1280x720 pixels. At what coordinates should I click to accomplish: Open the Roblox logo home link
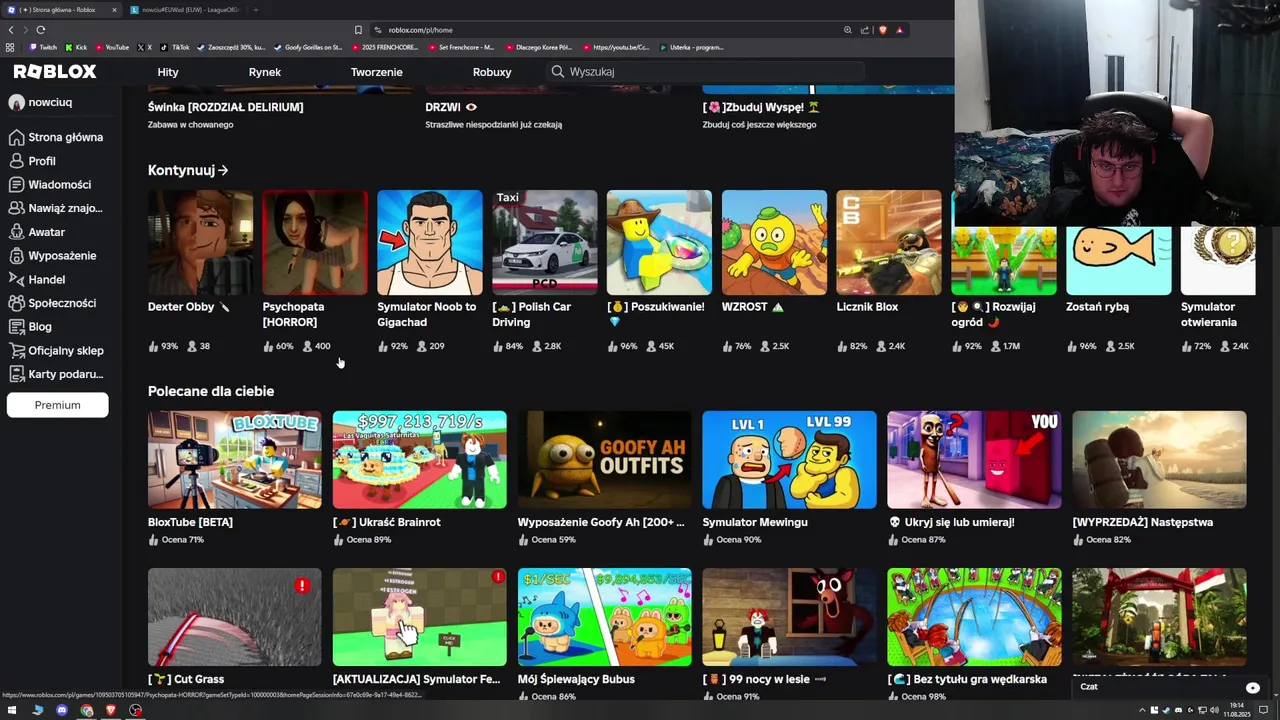coord(55,71)
